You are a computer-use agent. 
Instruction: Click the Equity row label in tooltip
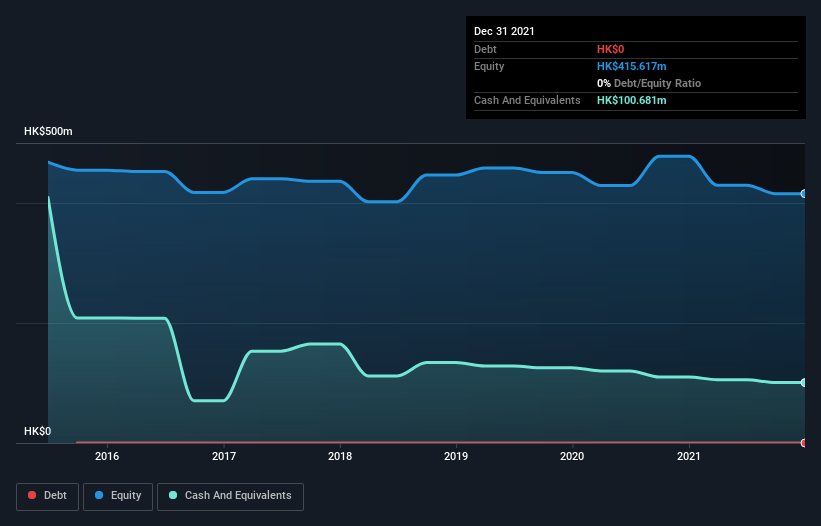[489, 66]
